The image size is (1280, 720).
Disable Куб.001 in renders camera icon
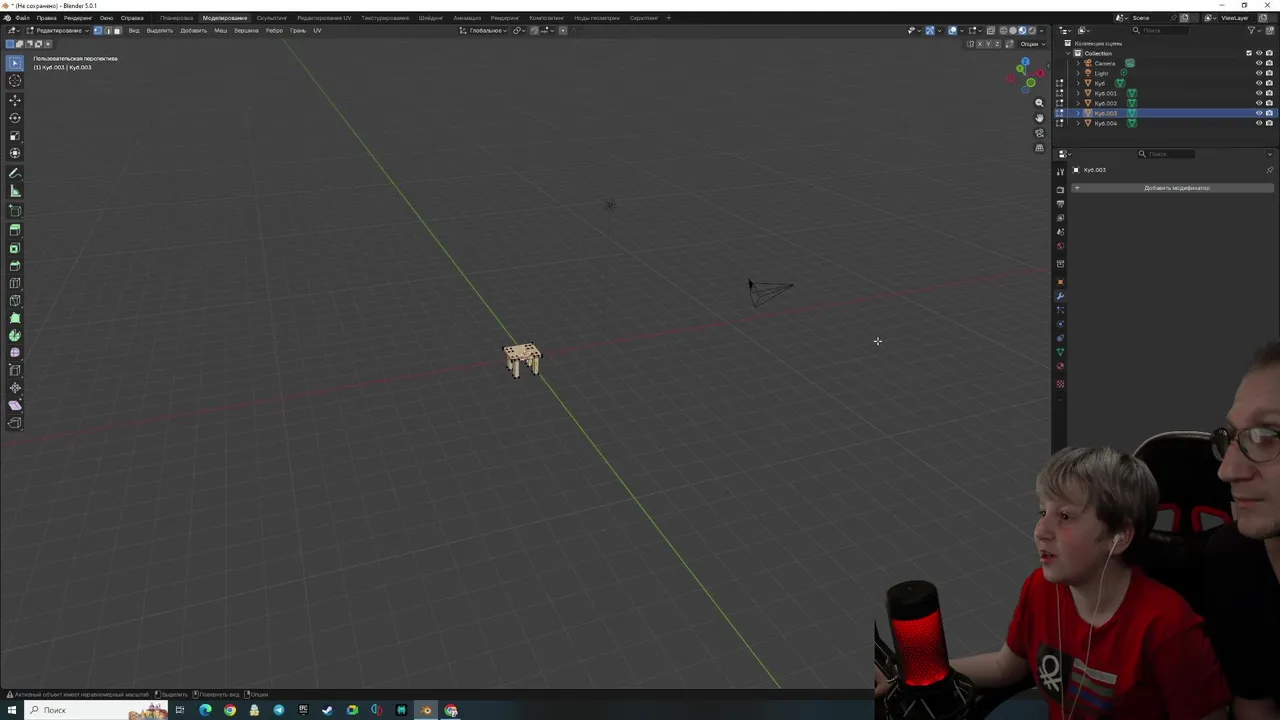pos(1269,93)
